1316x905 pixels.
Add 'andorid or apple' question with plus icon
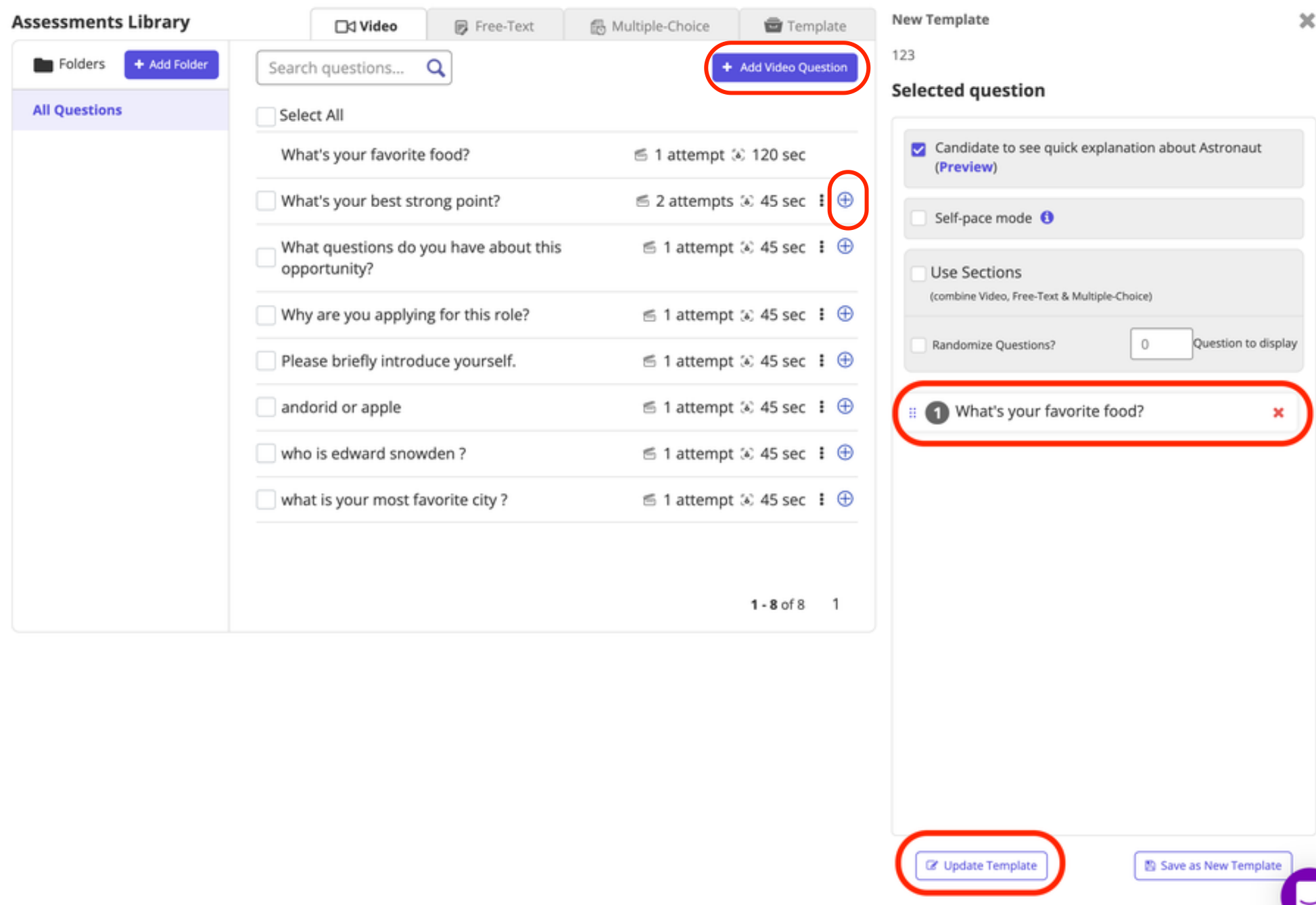tap(845, 406)
